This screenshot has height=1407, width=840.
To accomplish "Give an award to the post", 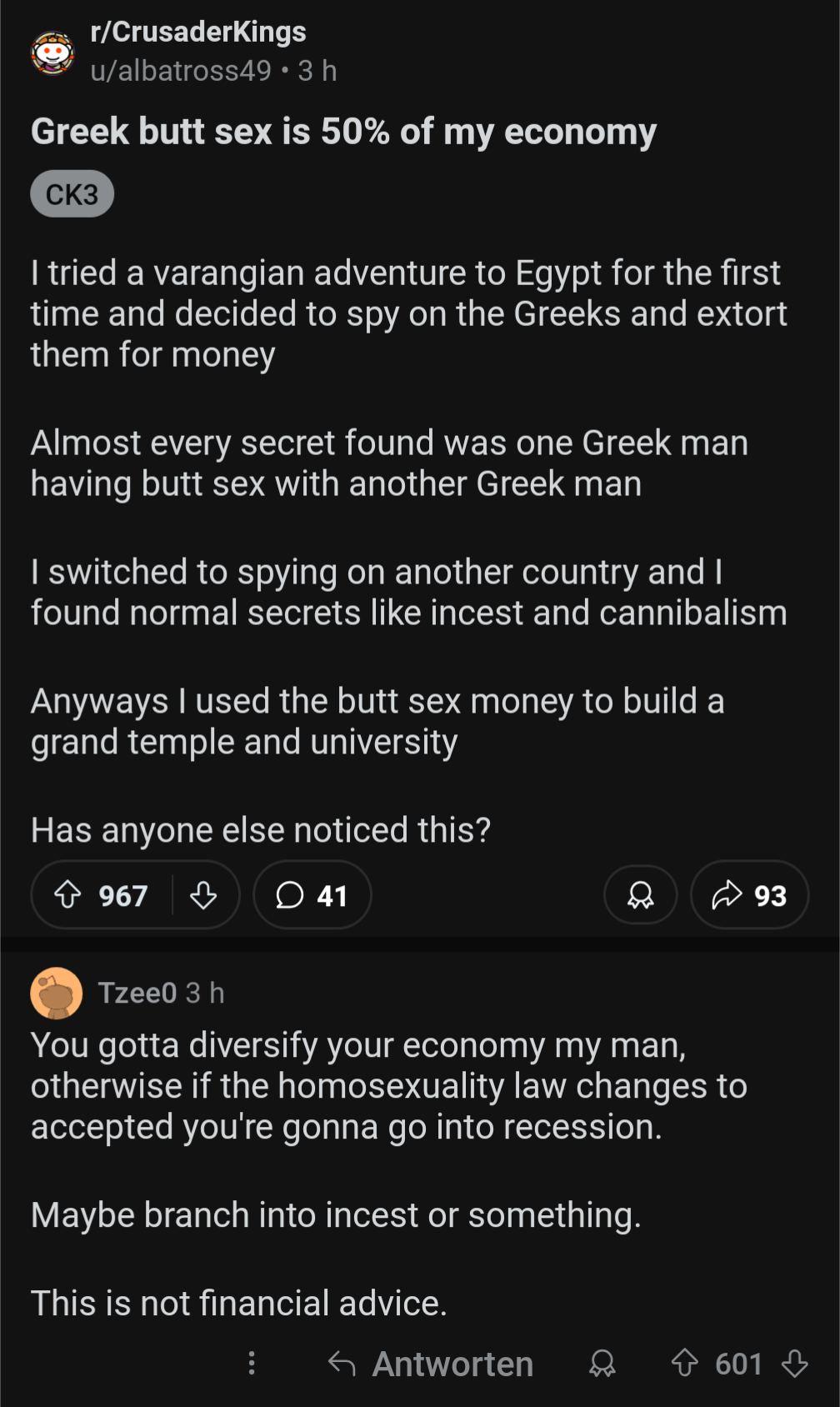I will click(640, 895).
